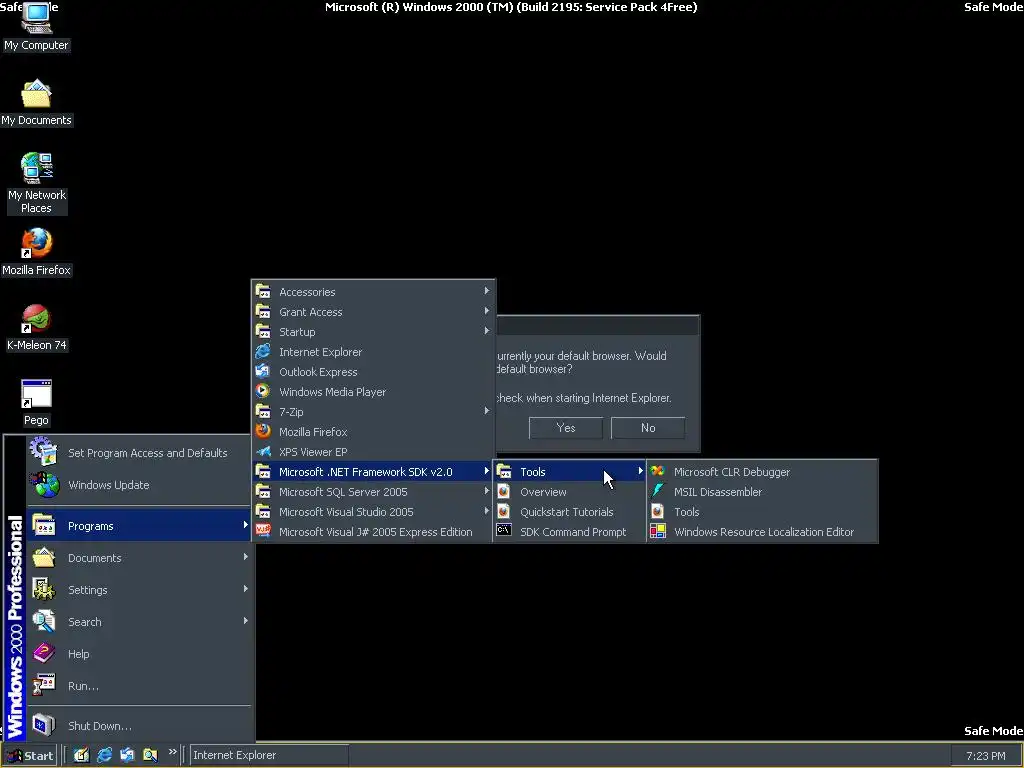Image resolution: width=1024 pixels, height=768 pixels.
Task: Expand the Grant Access program folder
Action: point(373,312)
